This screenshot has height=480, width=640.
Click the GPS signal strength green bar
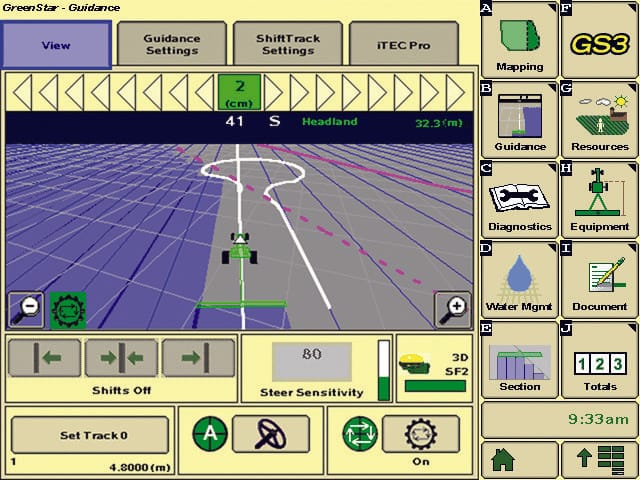[435, 386]
